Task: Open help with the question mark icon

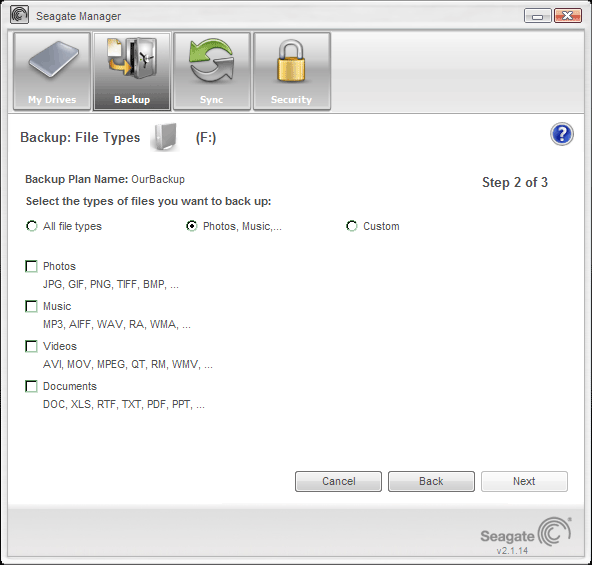Action: [561, 134]
